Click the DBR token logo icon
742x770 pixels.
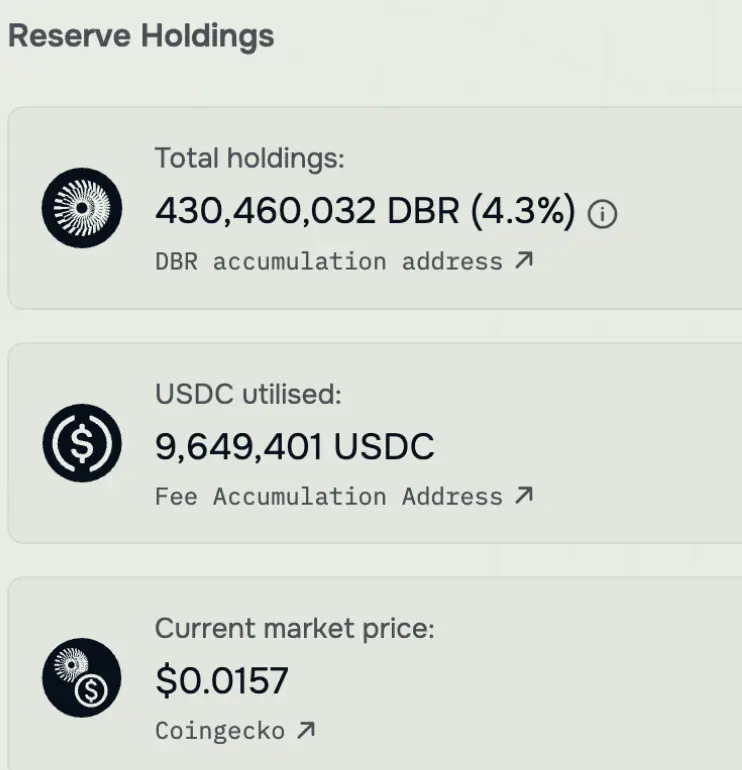click(x=82, y=208)
